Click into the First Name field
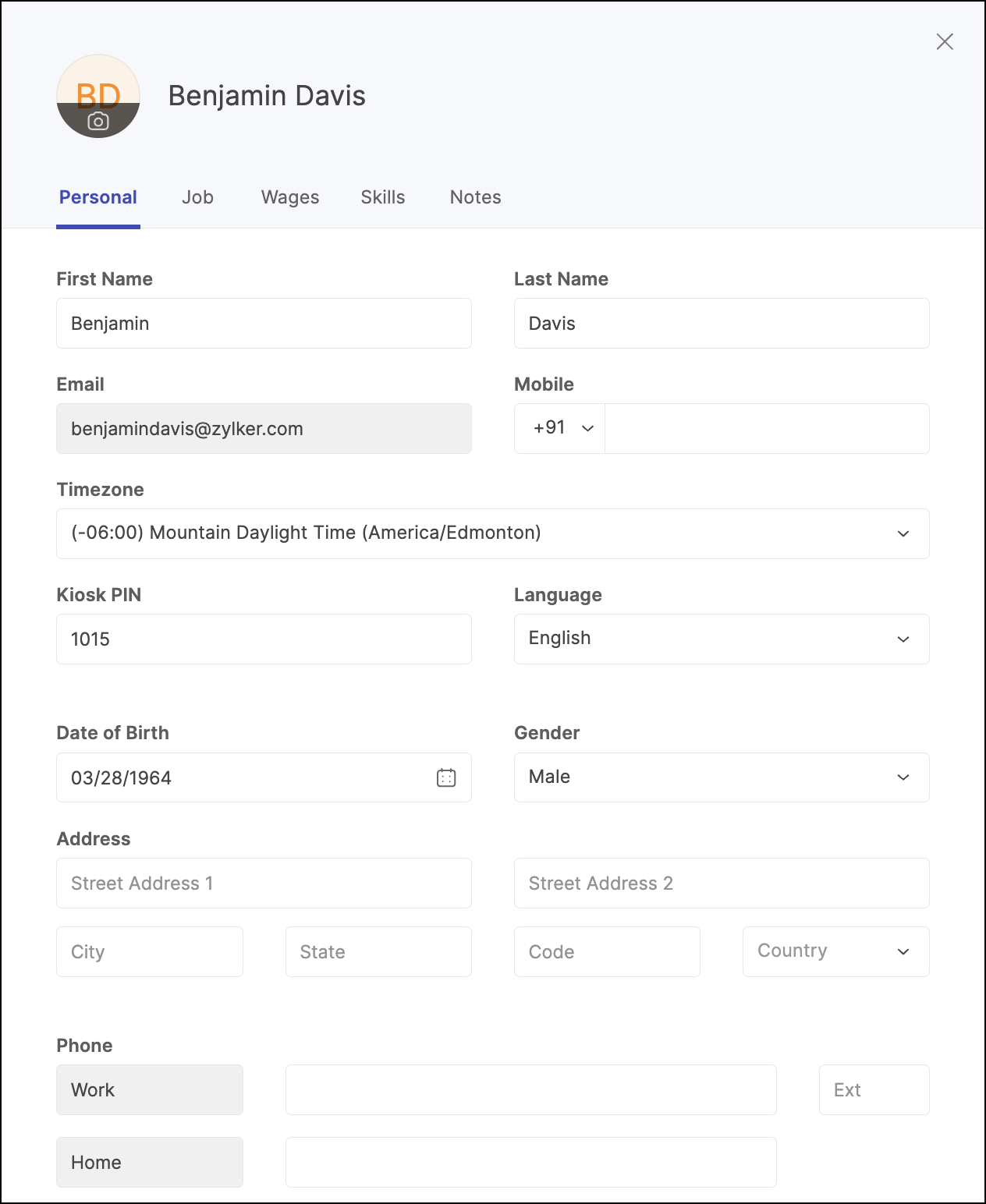986x1204 pixels. [x=264, y=323]
